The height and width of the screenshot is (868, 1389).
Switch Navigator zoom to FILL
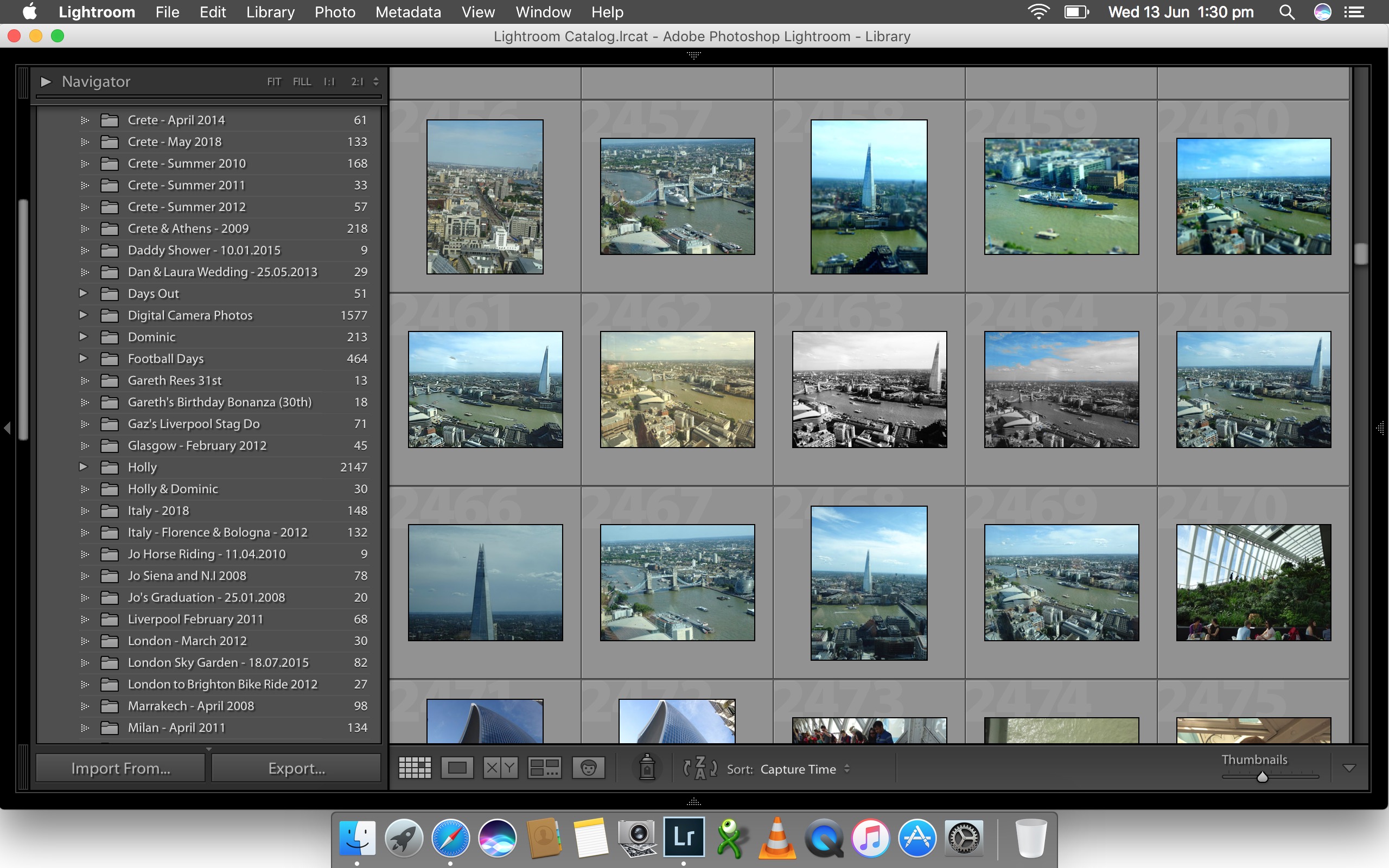302,81
